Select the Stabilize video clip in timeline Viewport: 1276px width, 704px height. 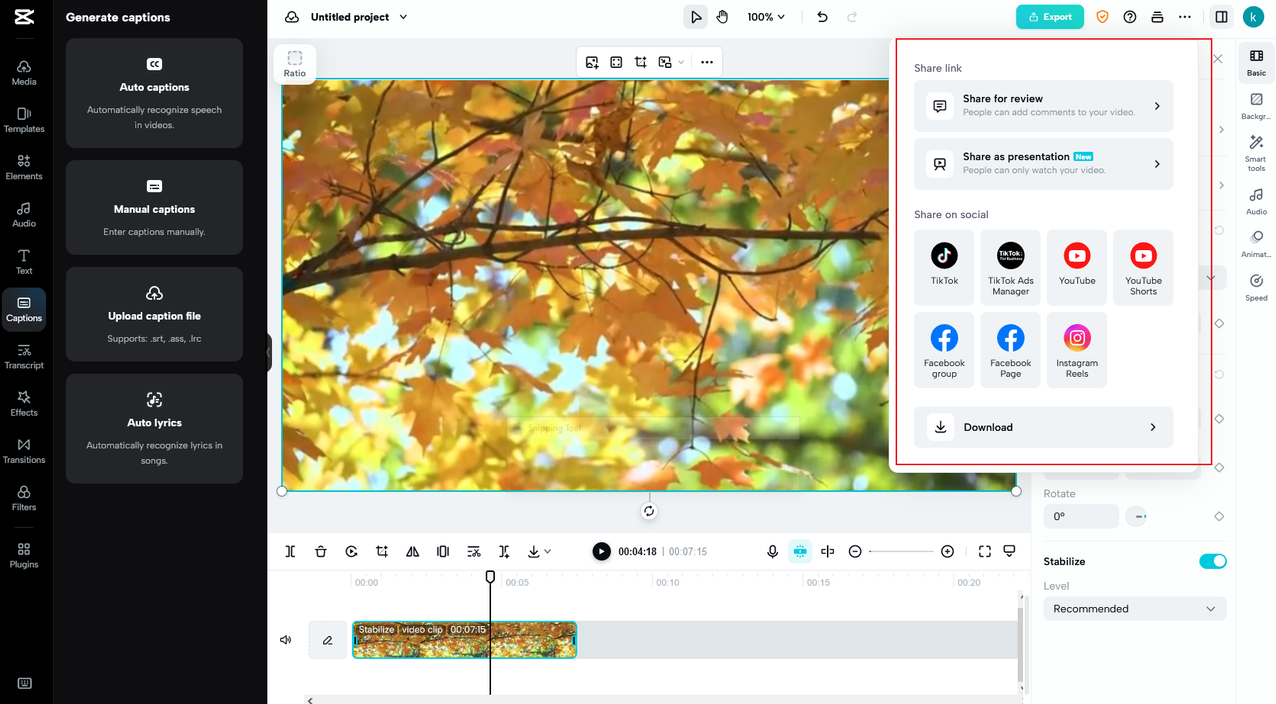pyautogui.click(x=464, y=640)
